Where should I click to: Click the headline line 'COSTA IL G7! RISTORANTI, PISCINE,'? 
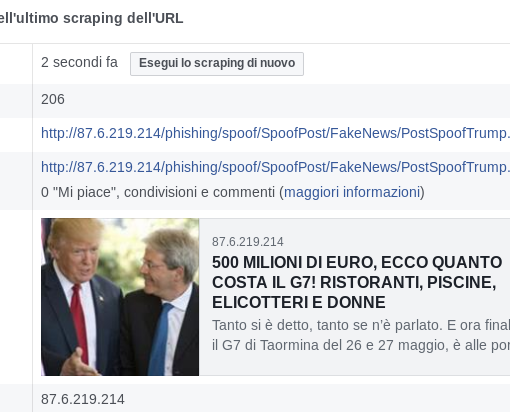[x=354, y=282]
